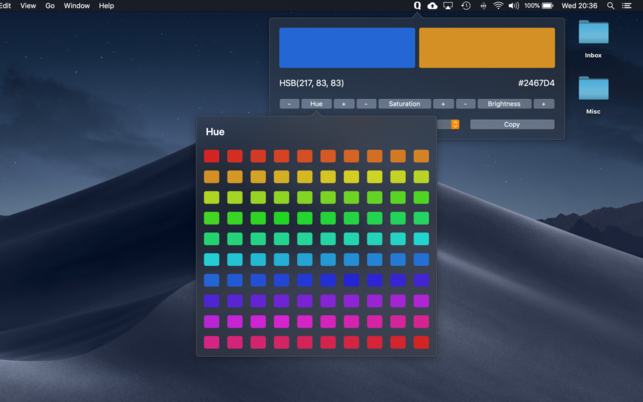
Task: Decrease saturation with the minus button
Action: pyautogui.click(x=366, y=104)
